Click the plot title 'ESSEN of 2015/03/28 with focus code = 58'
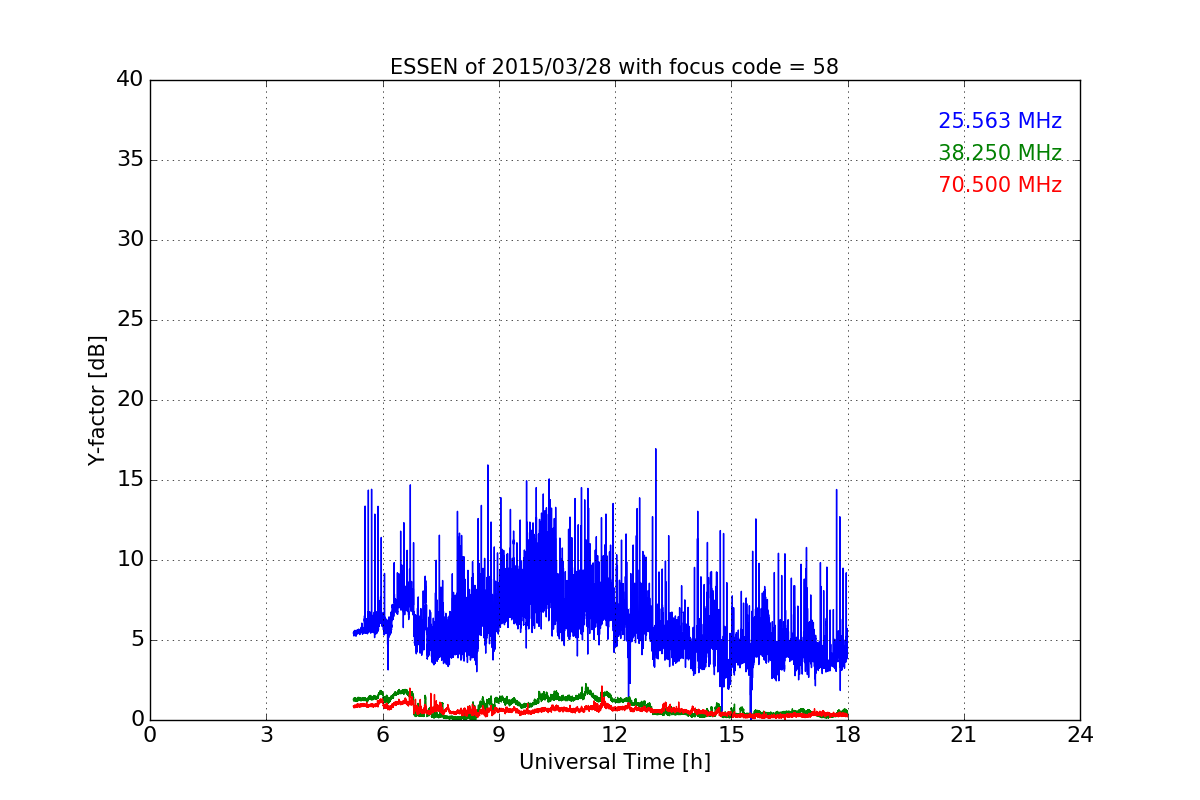Image resolution: width=1200 pixels, height=800 pixels. (614, 67)
